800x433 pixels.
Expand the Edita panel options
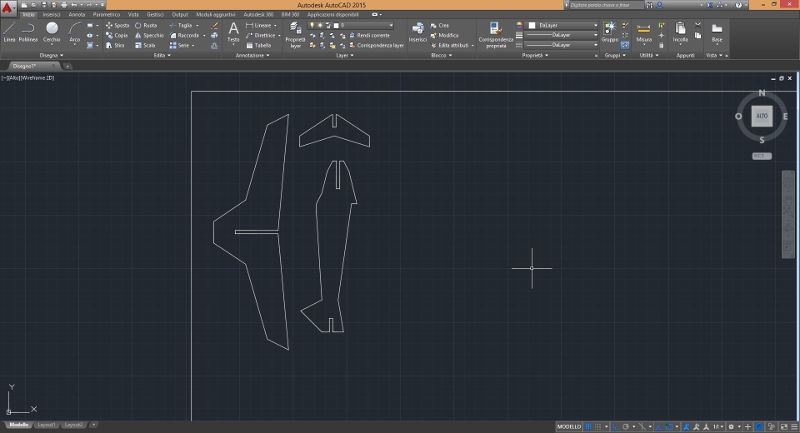(x=162, y=56)
